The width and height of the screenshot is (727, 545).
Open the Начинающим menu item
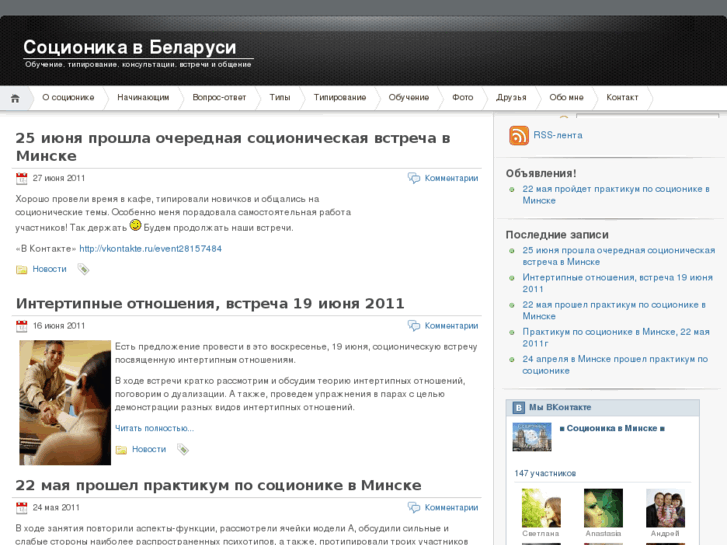[143, 97]
